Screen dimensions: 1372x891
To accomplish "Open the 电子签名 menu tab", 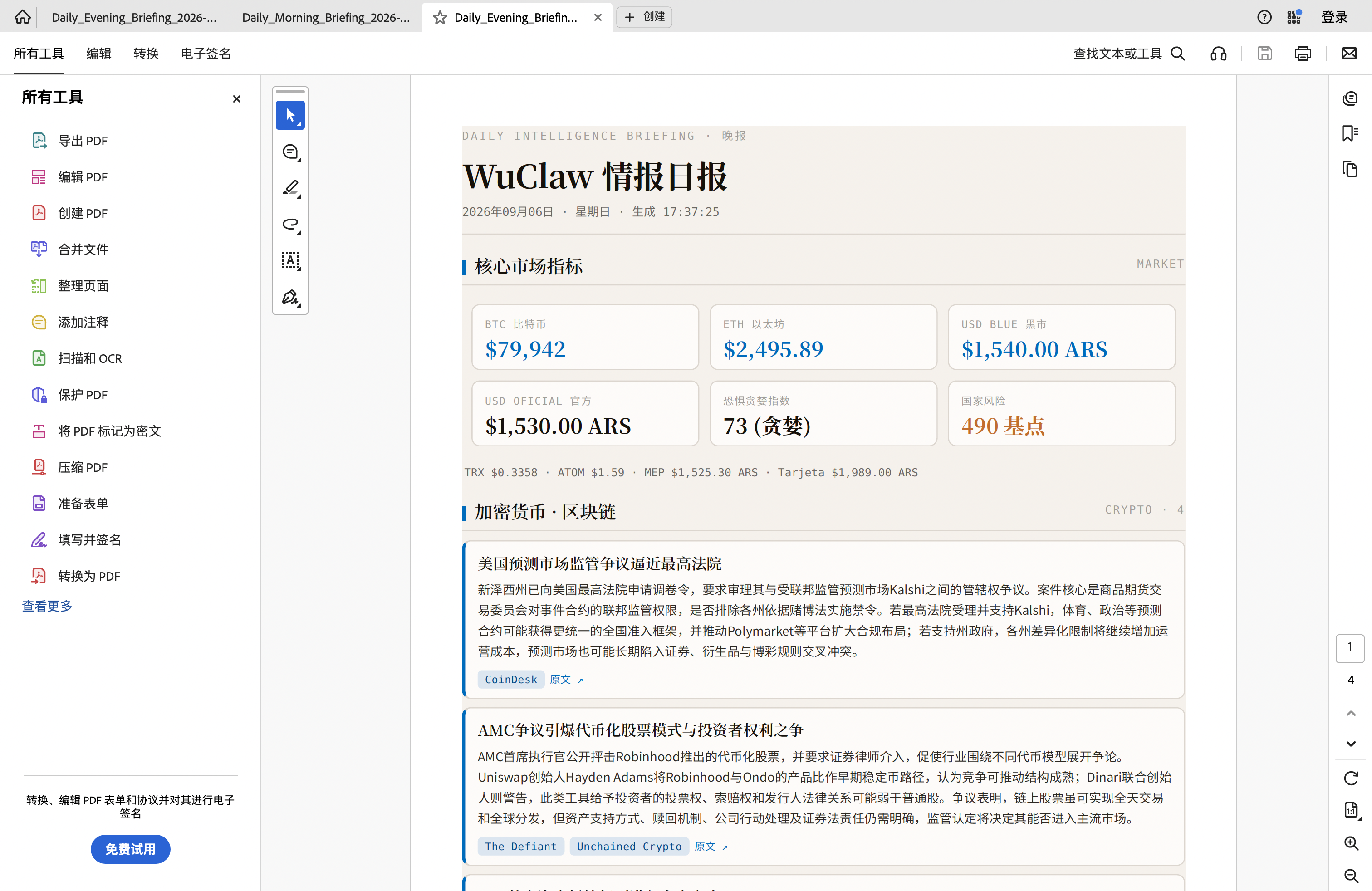I will tap(206, 54).
